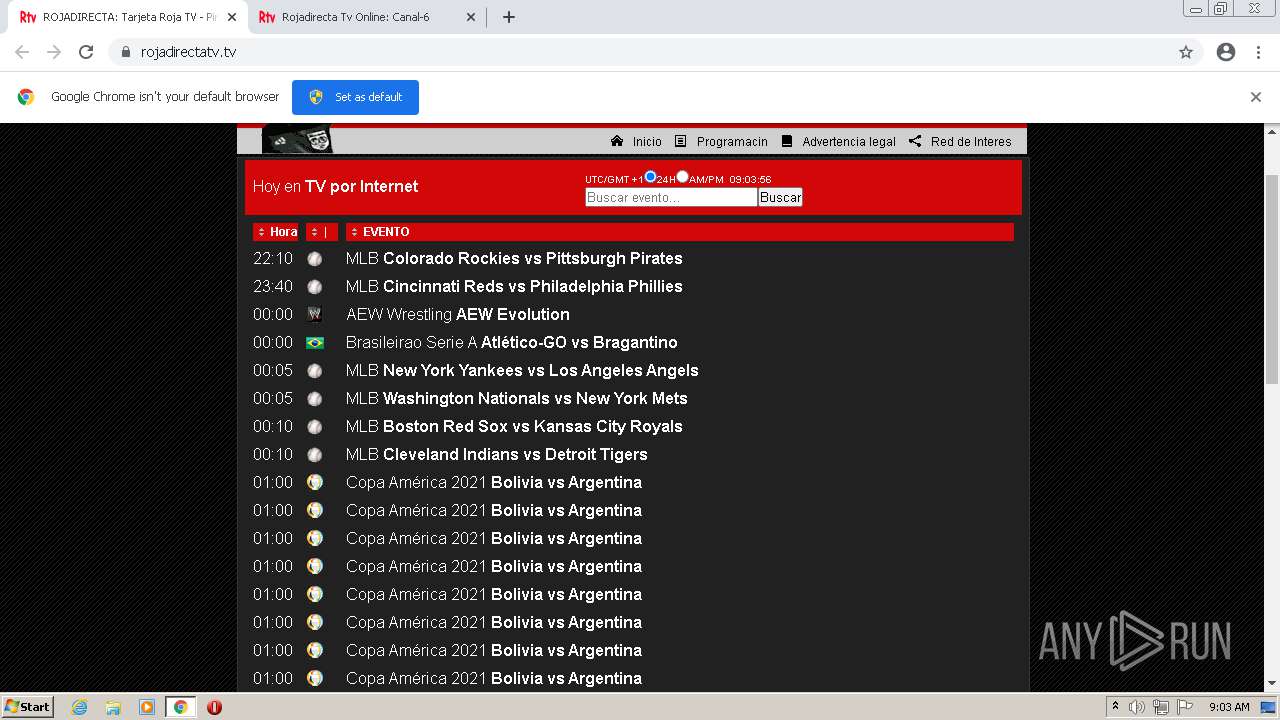Open Chrome's three-dot menu

1258,52
